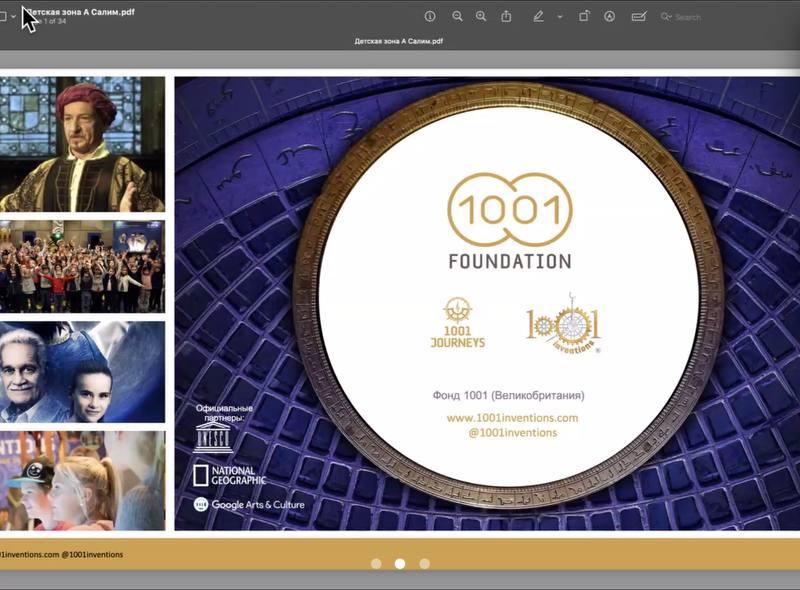
Task: Zoom out of the PDF page
Action: point(457,16)
